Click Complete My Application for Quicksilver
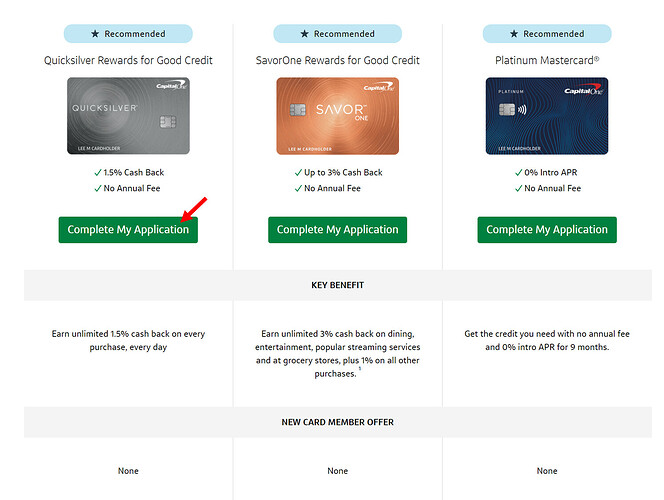This screenshot has height=500, width=664. pos(128,230)
